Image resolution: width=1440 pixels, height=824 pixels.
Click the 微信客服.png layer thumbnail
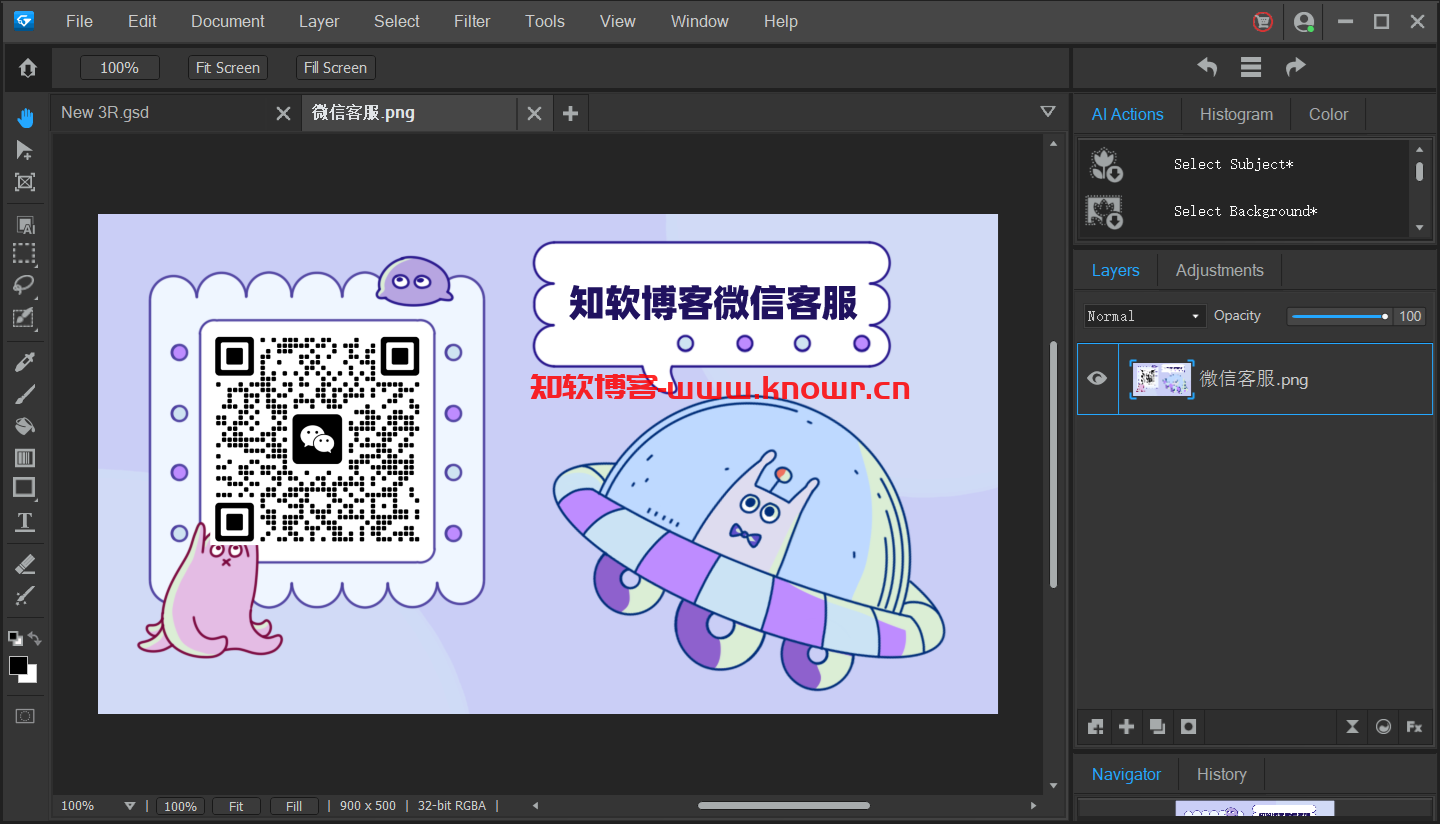tap(1162, 379)
